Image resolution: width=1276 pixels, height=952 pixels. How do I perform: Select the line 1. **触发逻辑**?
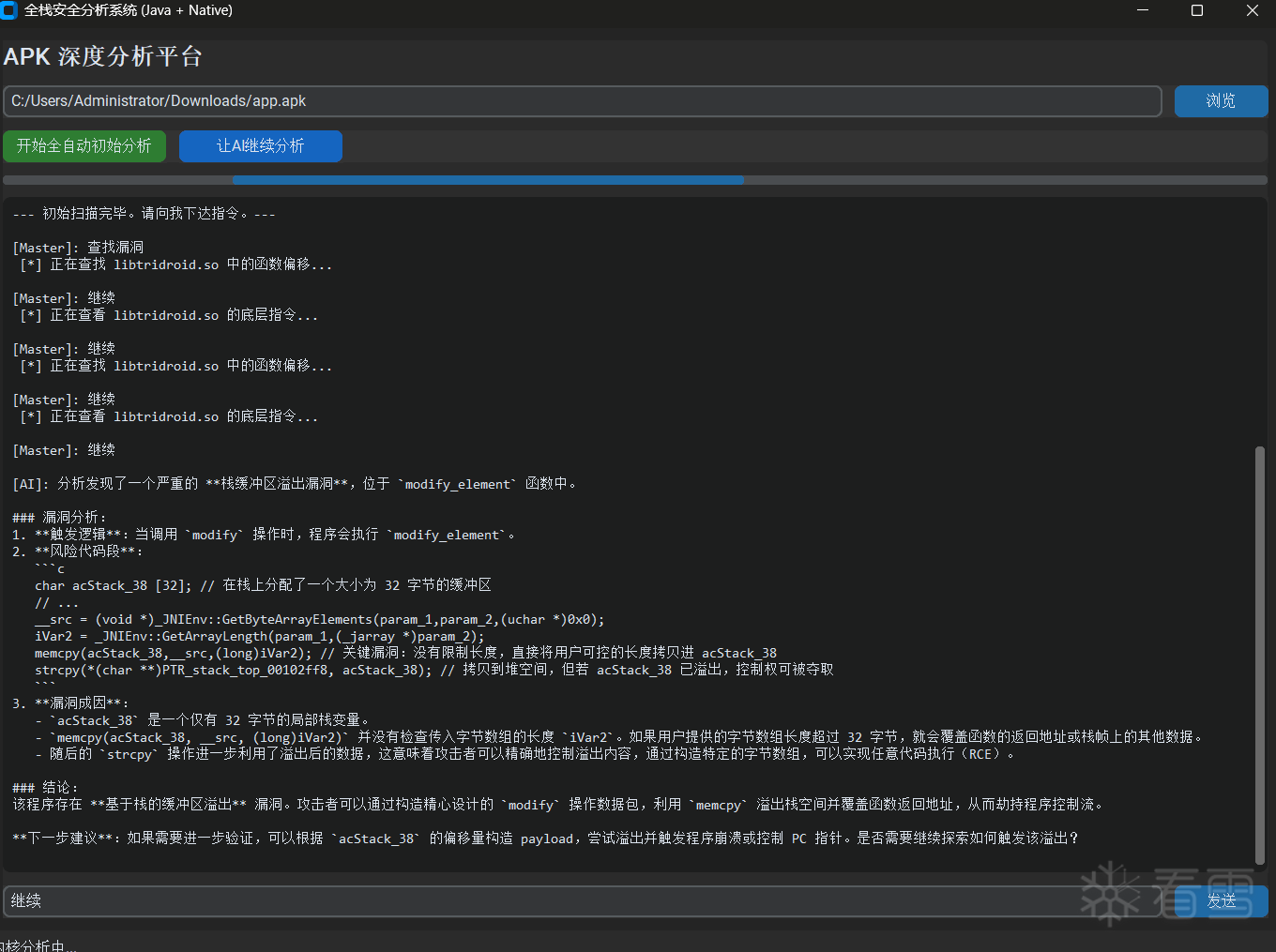[x=266, y=535]
